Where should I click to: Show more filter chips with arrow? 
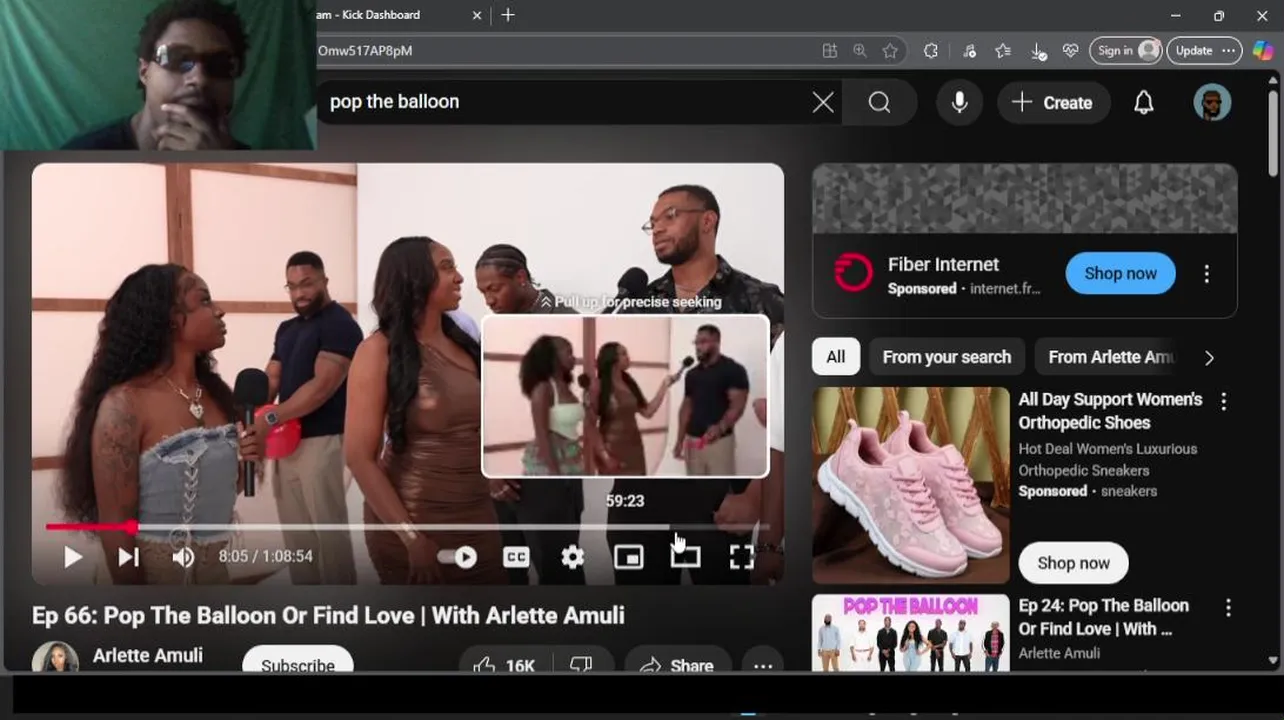point(1209,357)
